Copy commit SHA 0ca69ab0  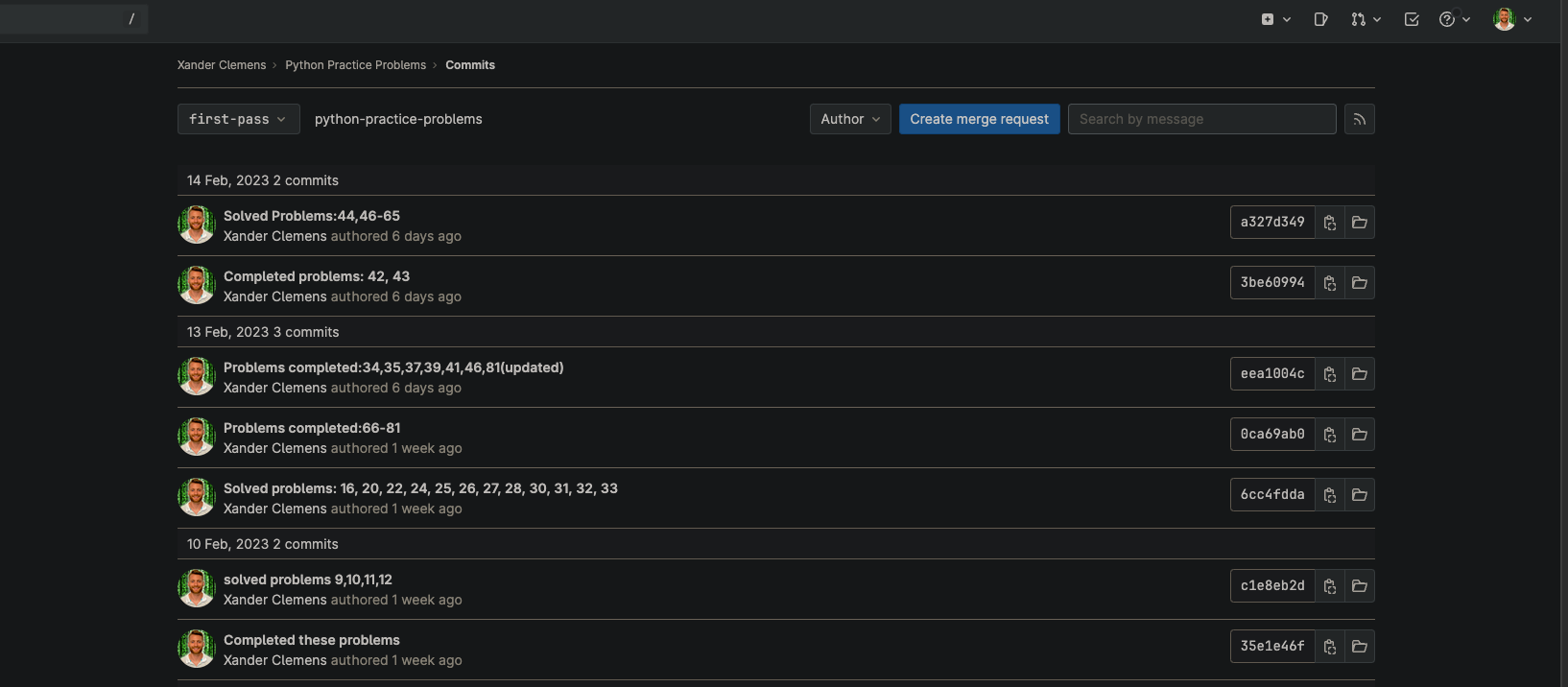(1330, 435)
